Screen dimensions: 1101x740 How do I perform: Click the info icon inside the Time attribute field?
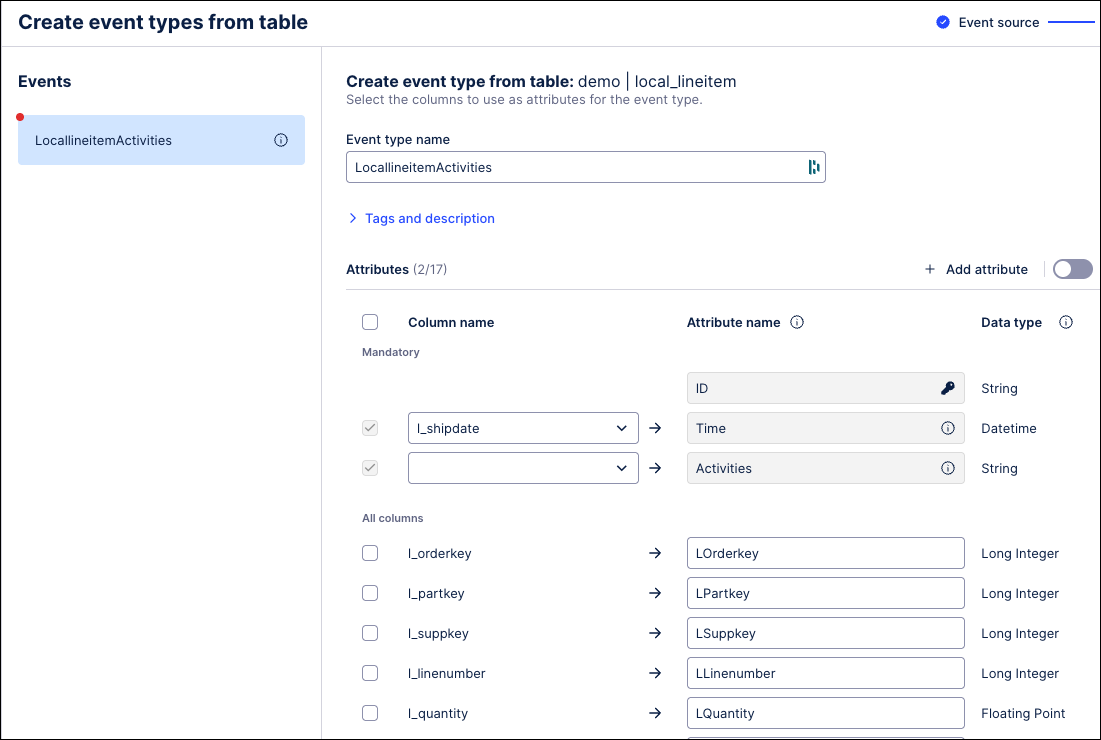(947, 428)
